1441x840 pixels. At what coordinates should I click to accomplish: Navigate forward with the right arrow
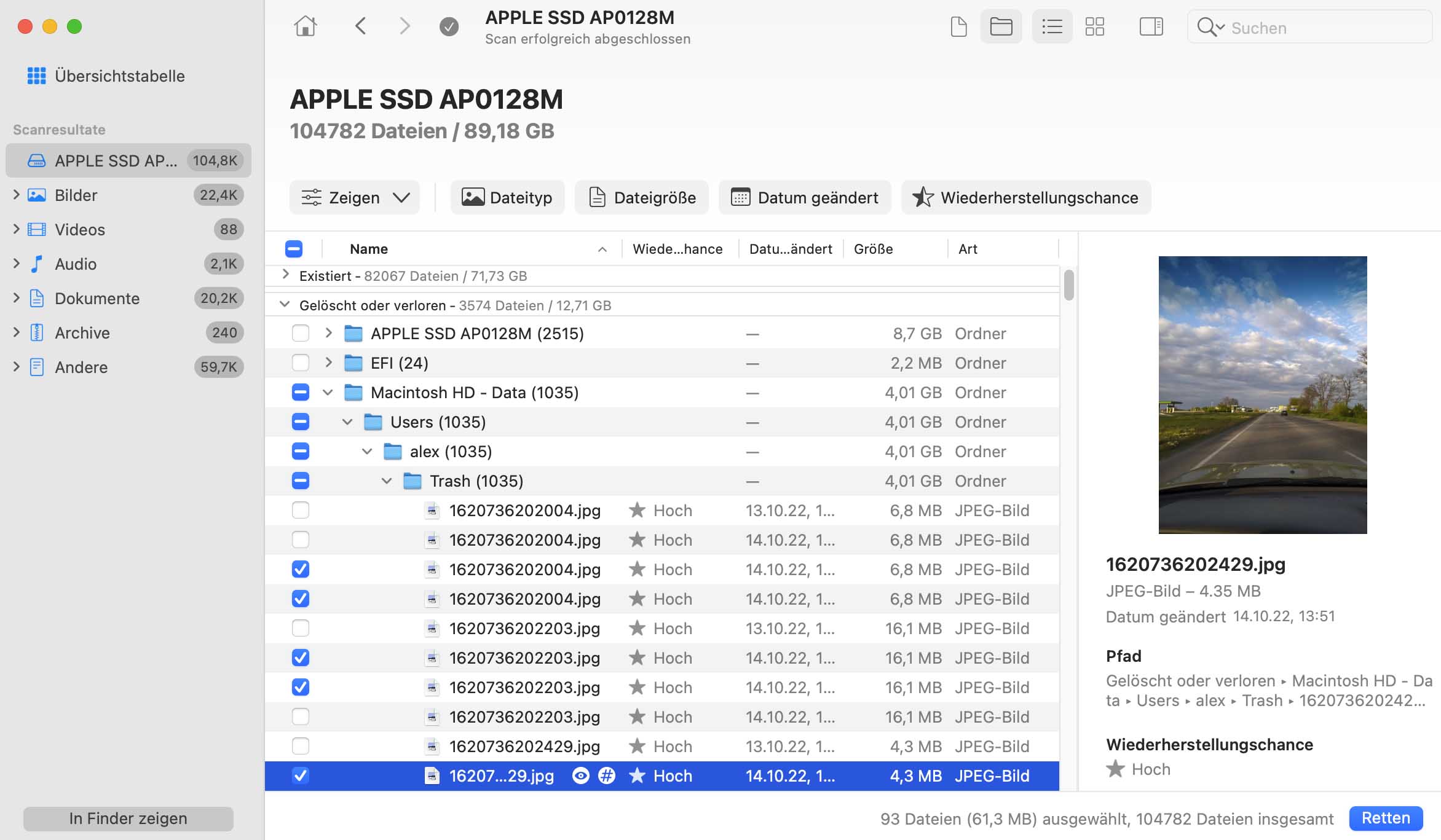point(404,26)
